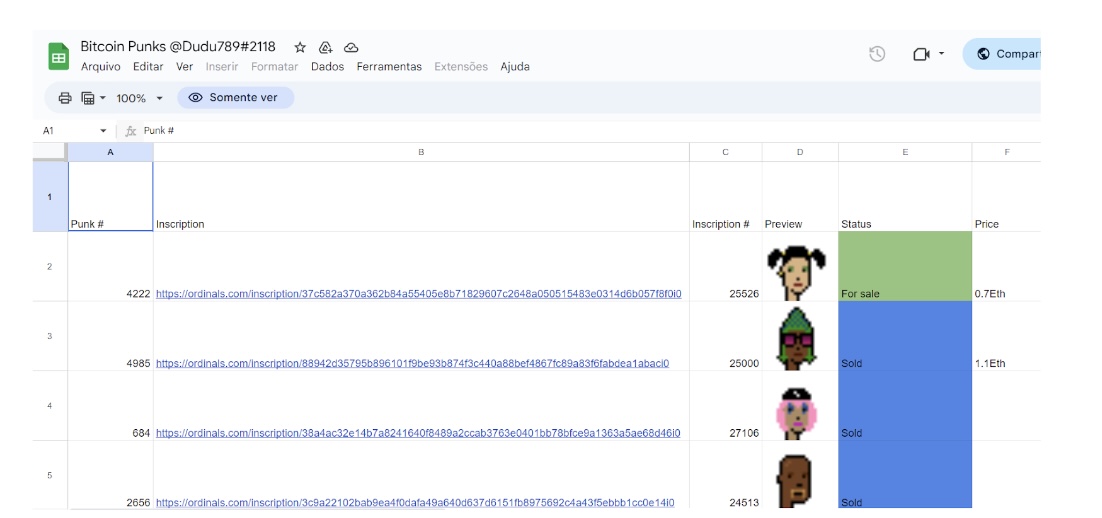Viewport: 1102px width, 518px height.
Task: Open version history clock icon
Action: (x=877, y=54)
